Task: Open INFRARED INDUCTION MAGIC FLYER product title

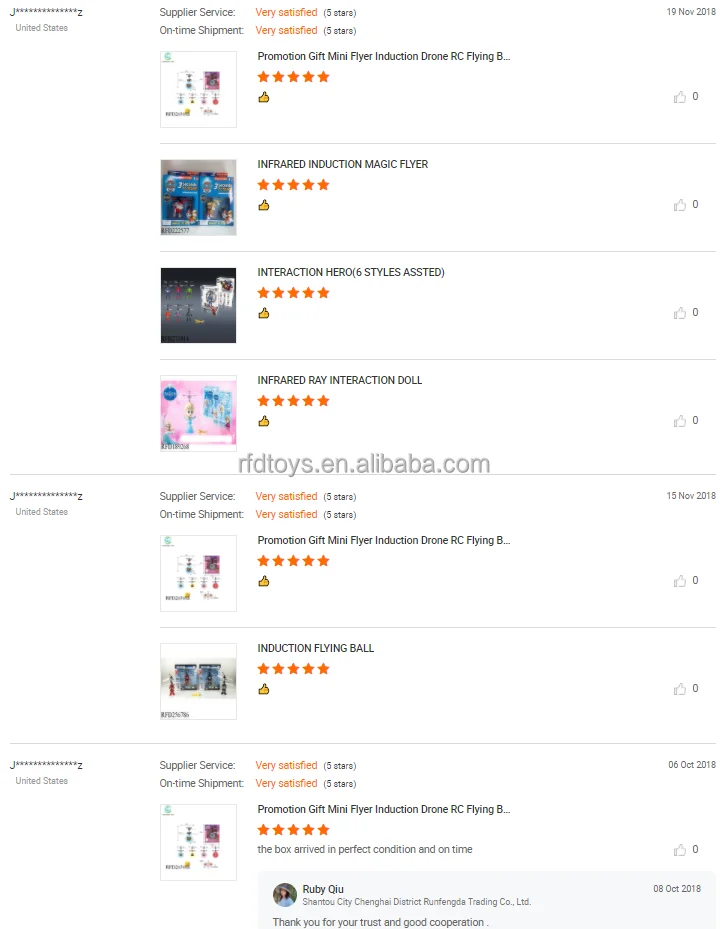Action: pyautogui.click(x=342, y=164)
